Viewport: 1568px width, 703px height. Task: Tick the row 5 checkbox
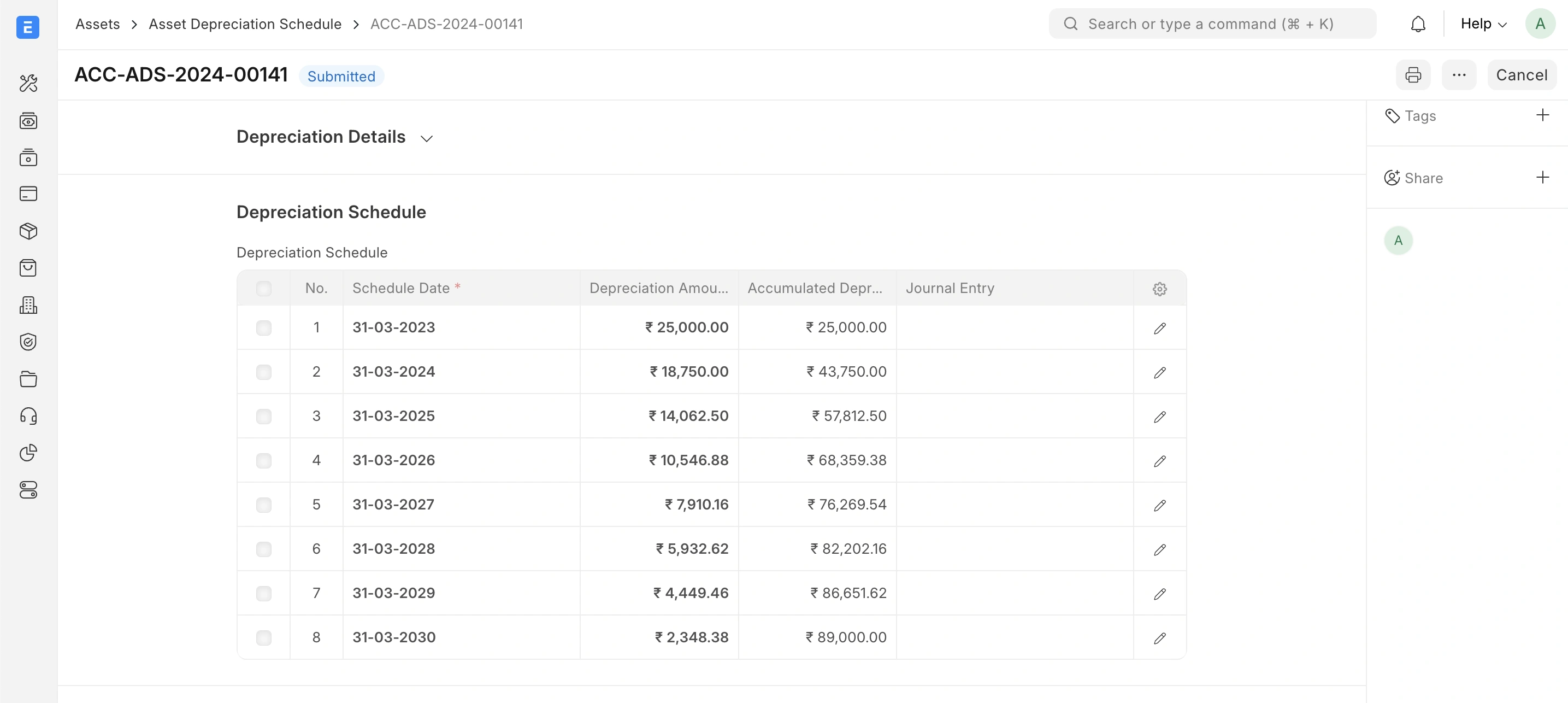click(263, 505)
